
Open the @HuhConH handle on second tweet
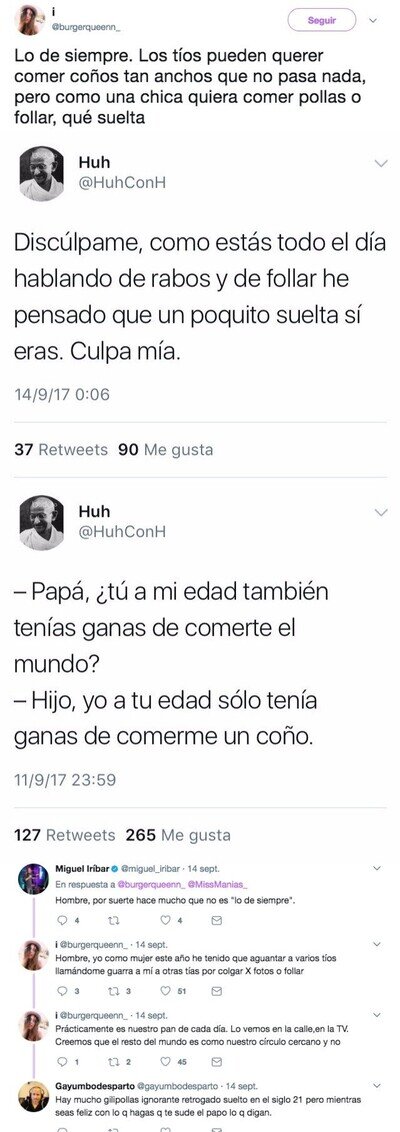click(122, 531)
